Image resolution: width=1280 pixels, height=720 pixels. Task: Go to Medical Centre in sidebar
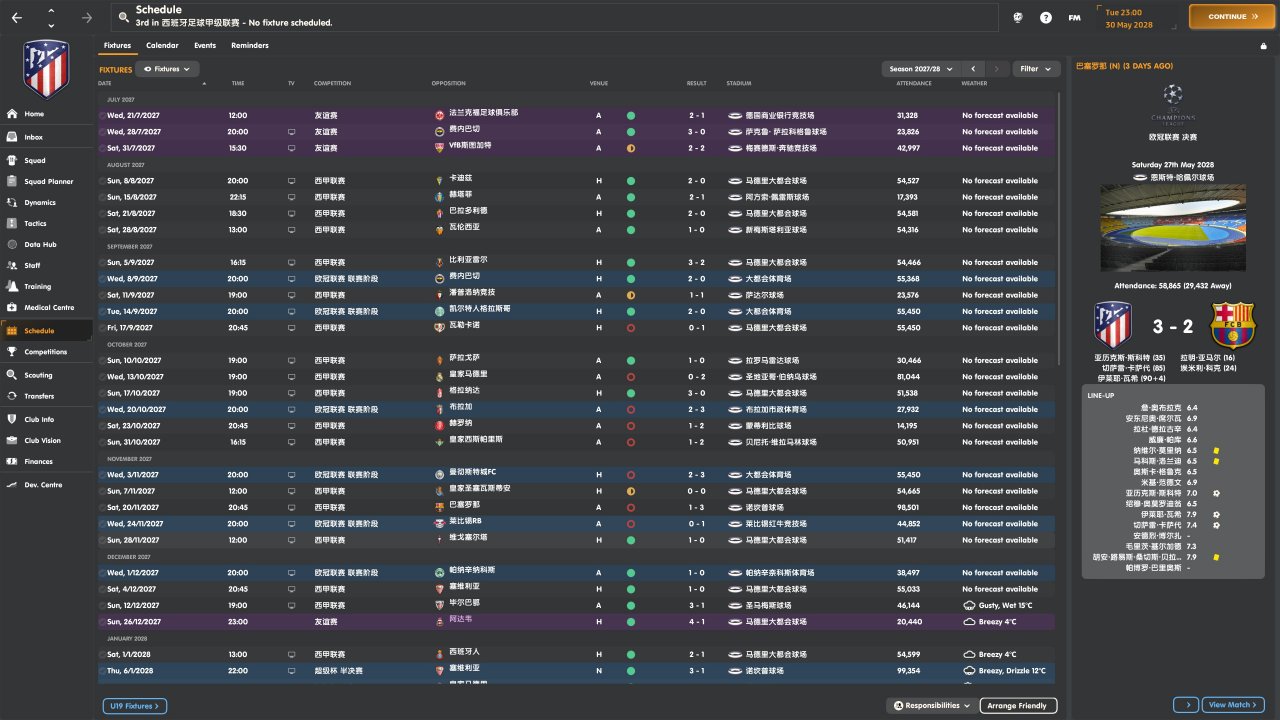point(49,308)
